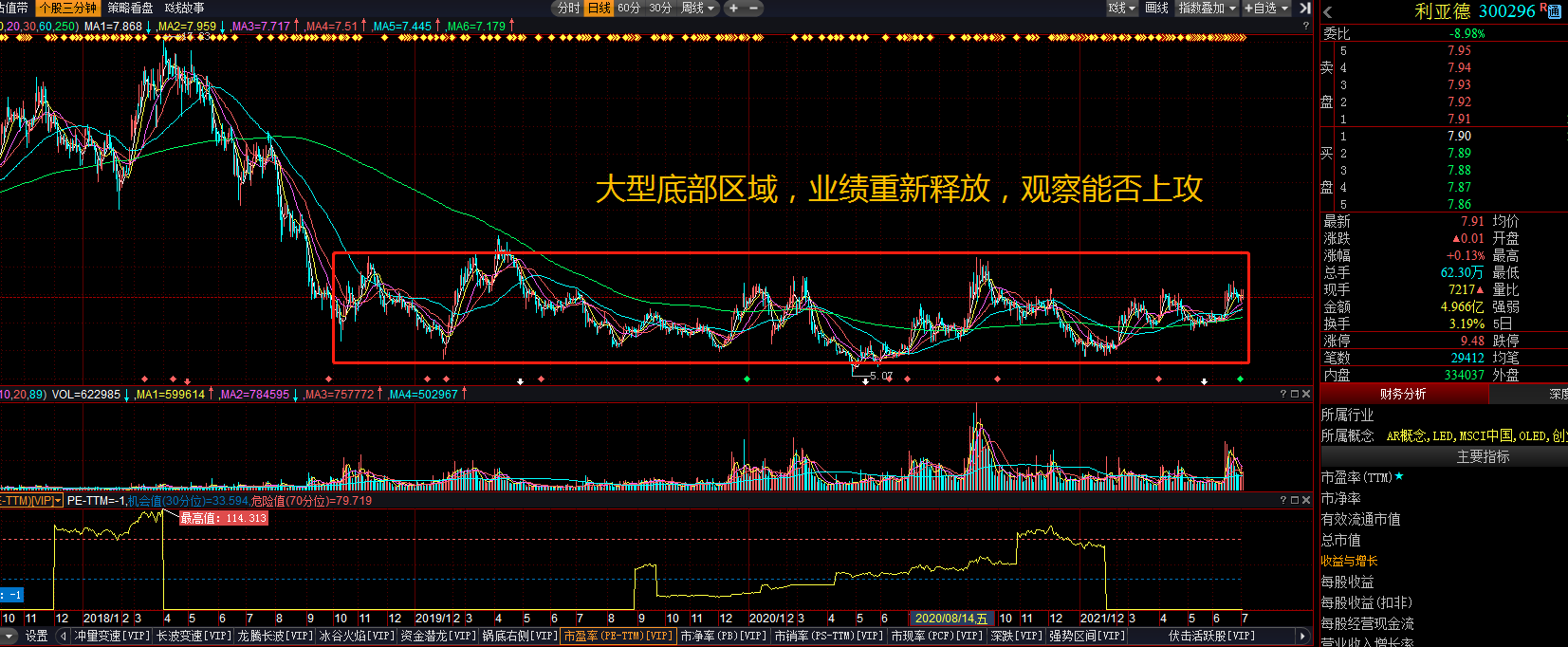The width and height of the screenshot is (1568, 647).
Task: Click the cyan star next to 市盈率(TTM)
Action: [1399, 476]
